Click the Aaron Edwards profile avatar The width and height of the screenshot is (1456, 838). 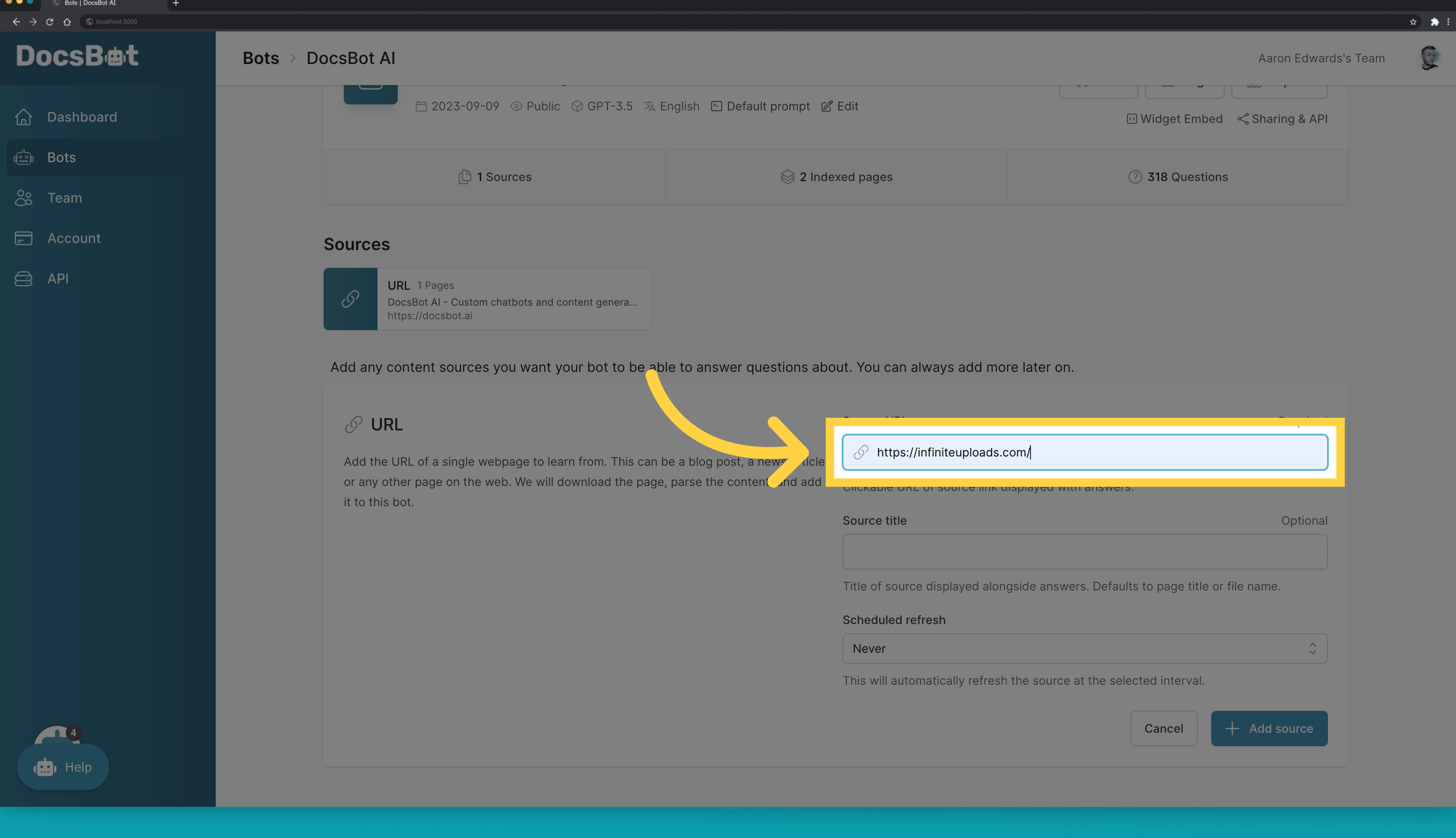(1431, 58)
